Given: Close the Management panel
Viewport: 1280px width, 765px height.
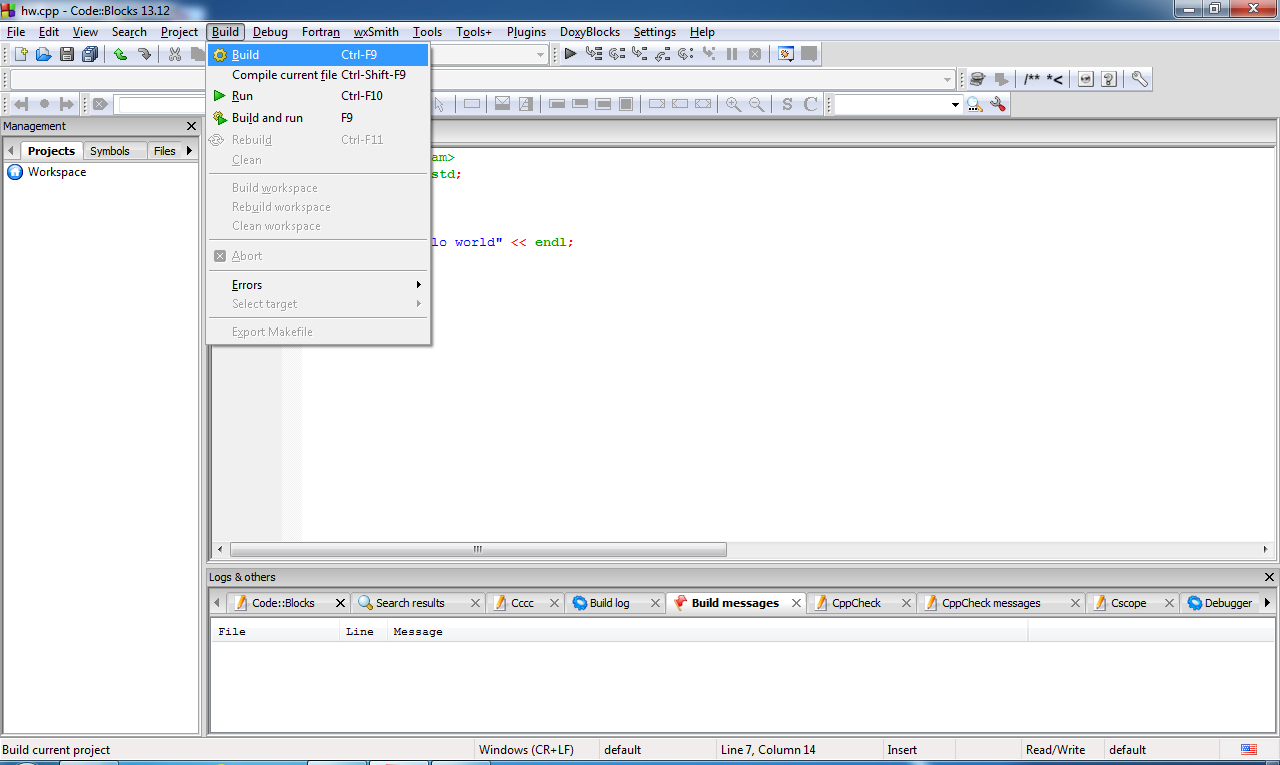Looking at the screenshot, I should point(192,126).
